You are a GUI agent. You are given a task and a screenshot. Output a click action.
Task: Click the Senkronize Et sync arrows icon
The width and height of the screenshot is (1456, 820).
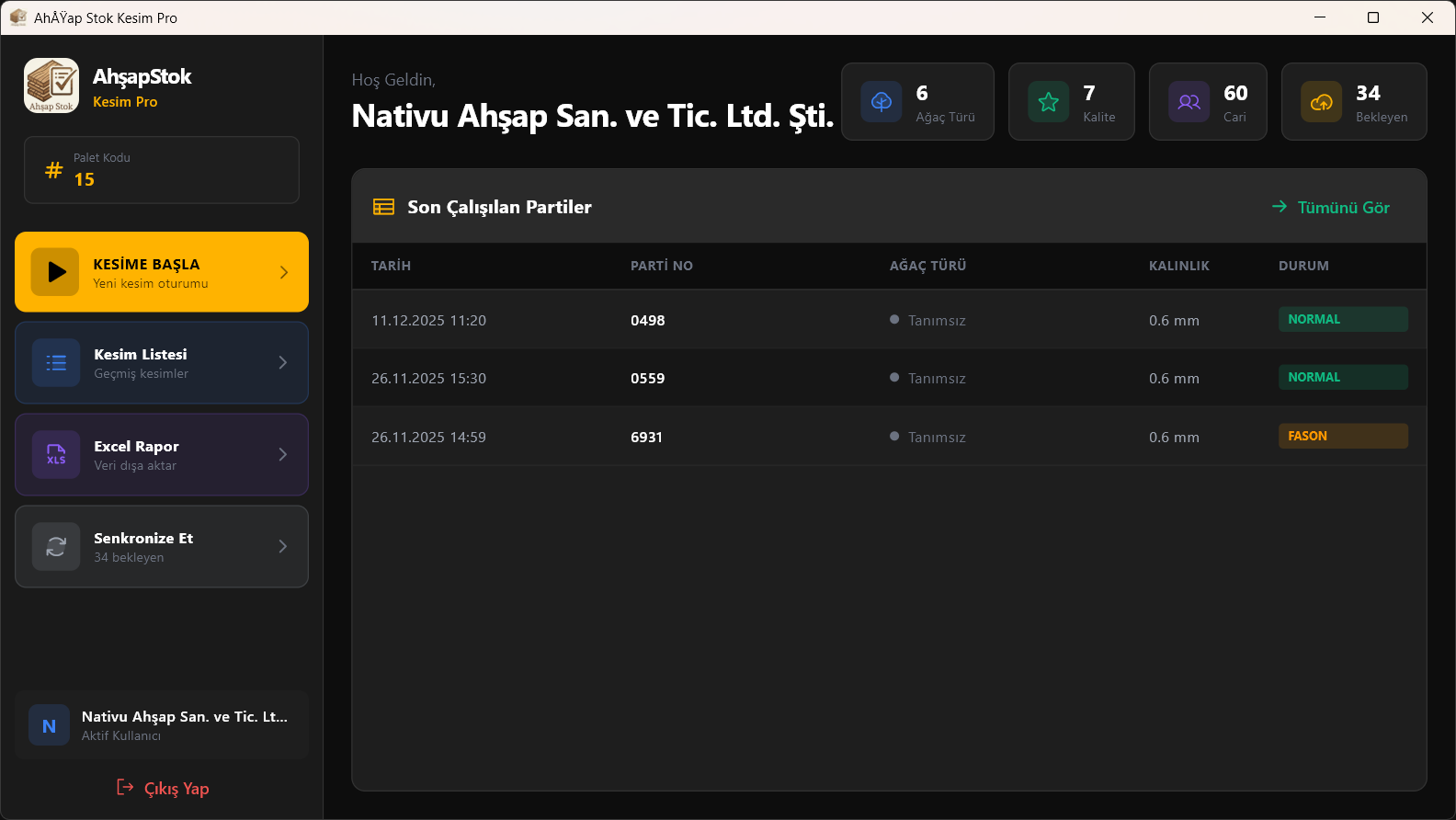point(56,547)
